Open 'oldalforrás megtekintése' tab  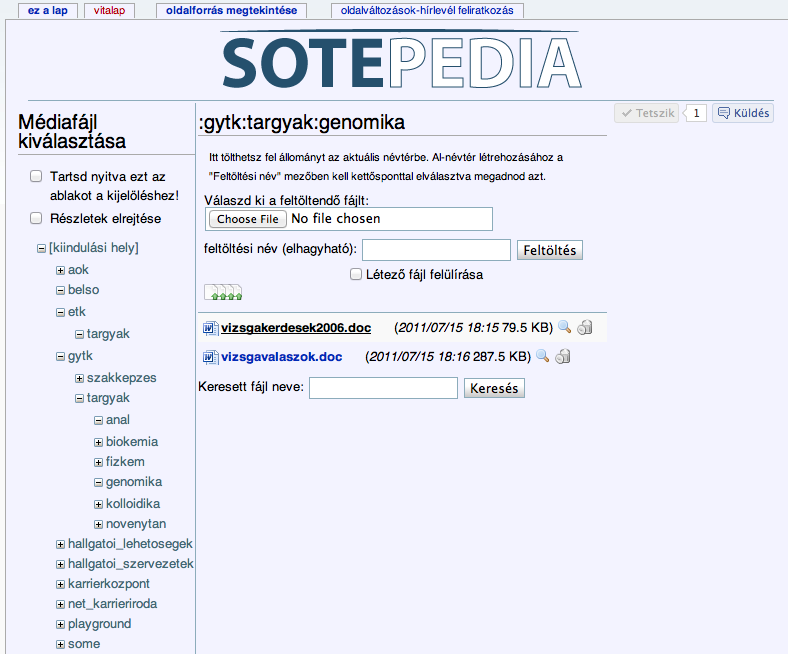coord(231,11)
